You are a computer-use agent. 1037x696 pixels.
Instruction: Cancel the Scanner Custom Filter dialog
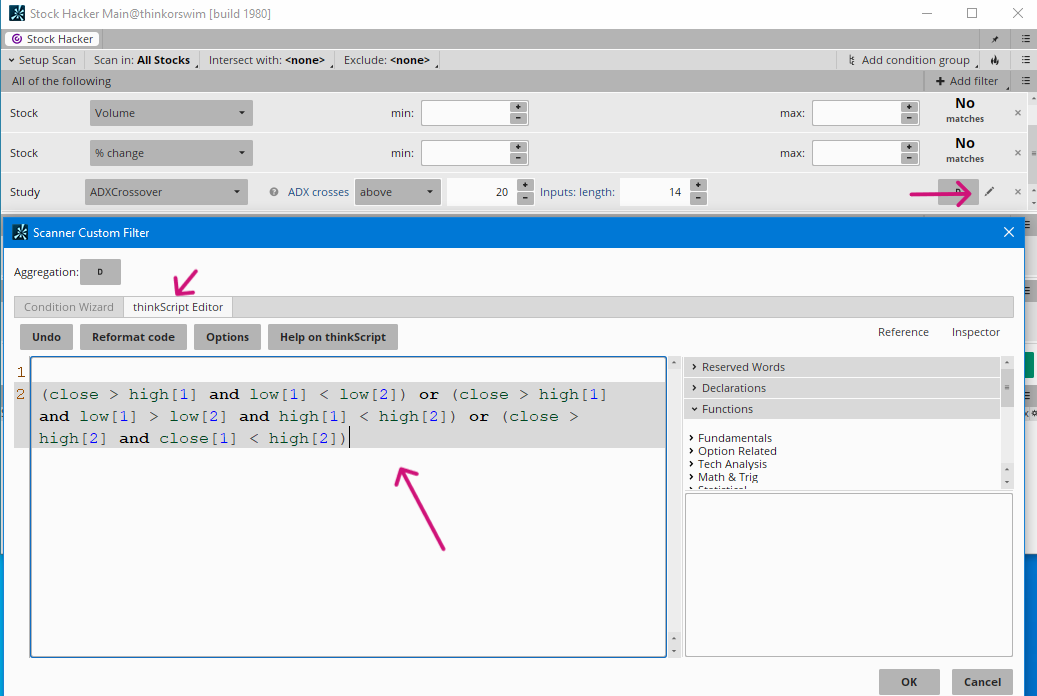[x=982, y=681]
